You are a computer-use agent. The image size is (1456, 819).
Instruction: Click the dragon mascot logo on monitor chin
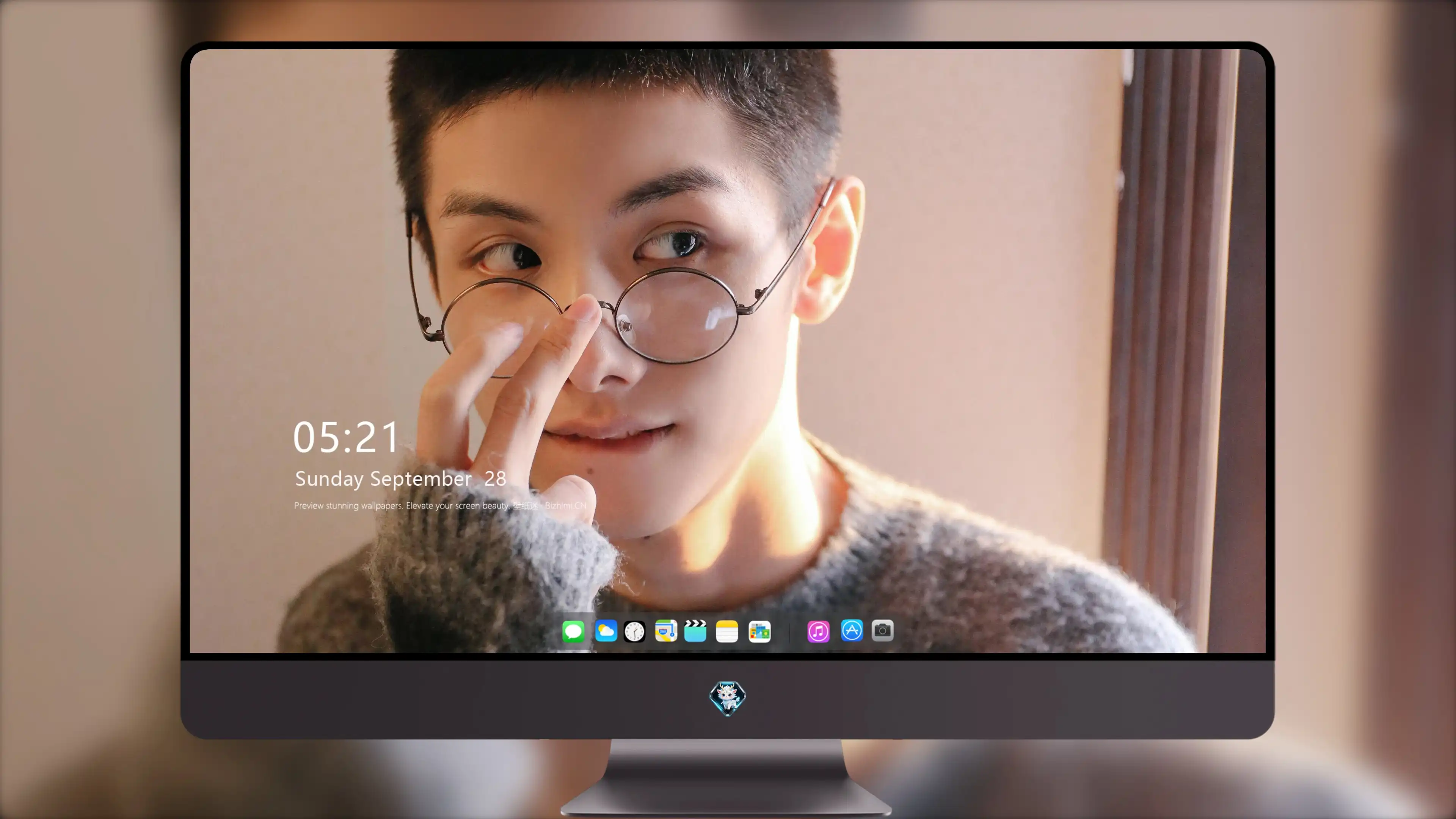728,698
